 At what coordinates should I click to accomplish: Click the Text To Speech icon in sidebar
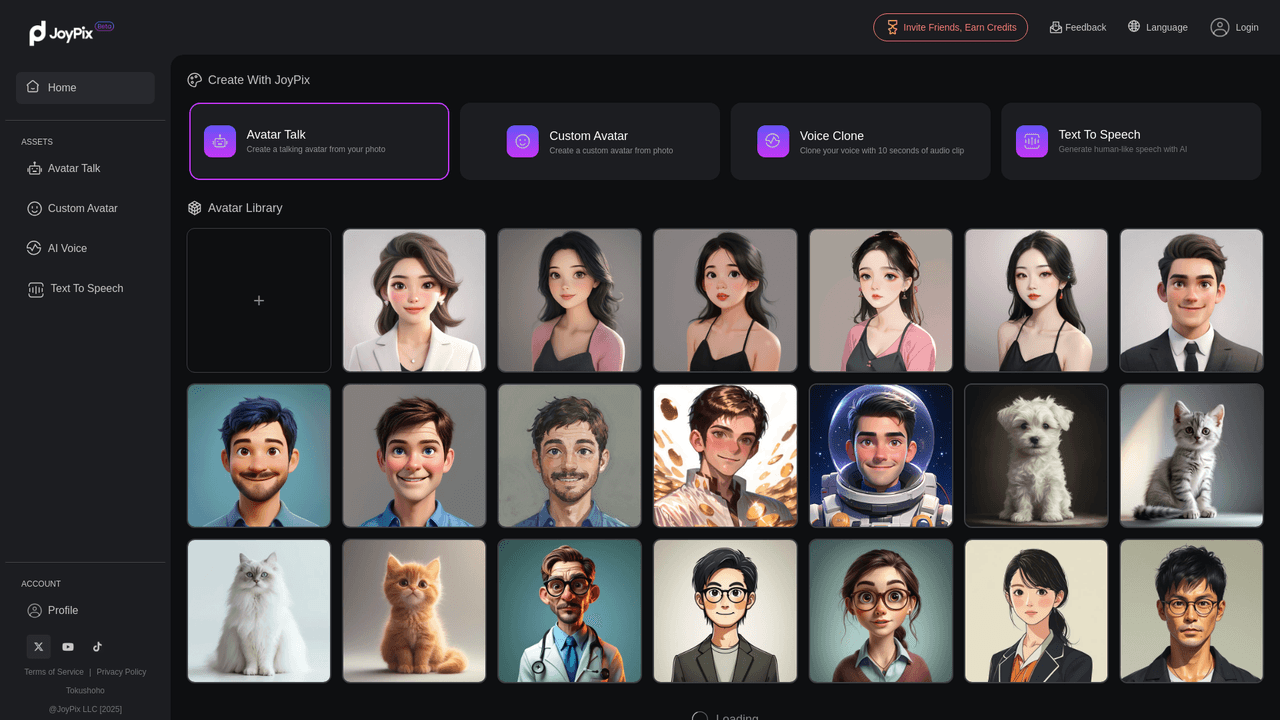click(x=36, y=289)
